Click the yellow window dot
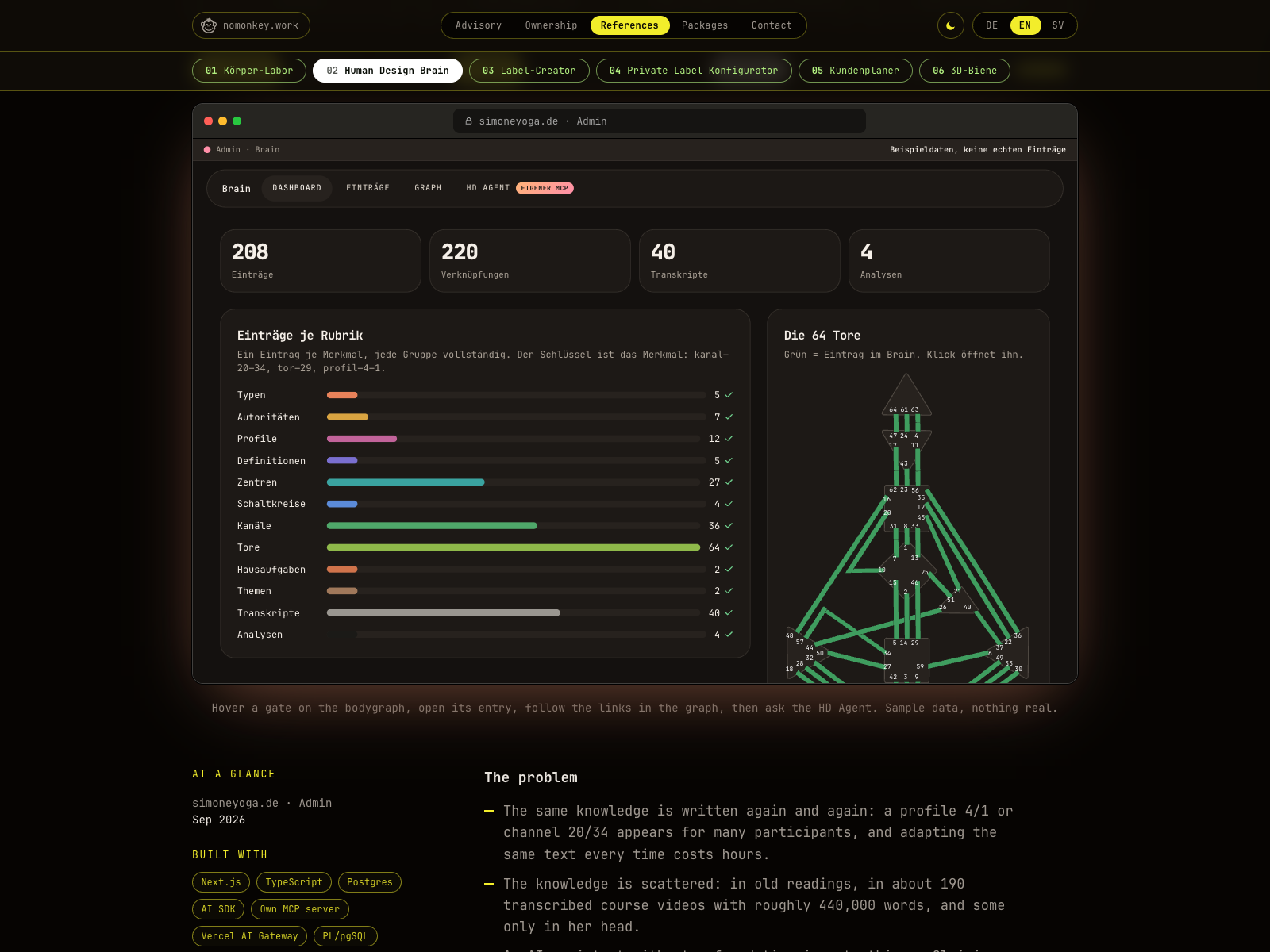1270x952 pixels. [222, 121]
